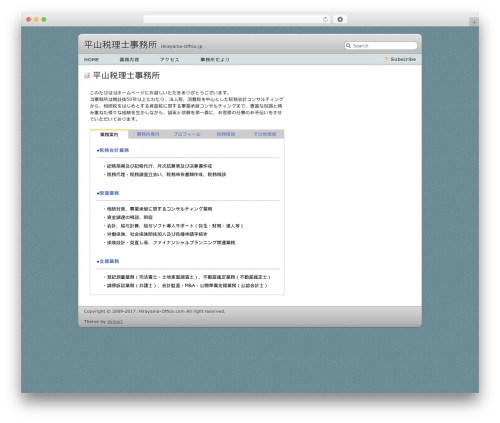The height and width of the screenshot is (423, 500).
Task: Open the 支援業務 link
Action: coord(109,261)
